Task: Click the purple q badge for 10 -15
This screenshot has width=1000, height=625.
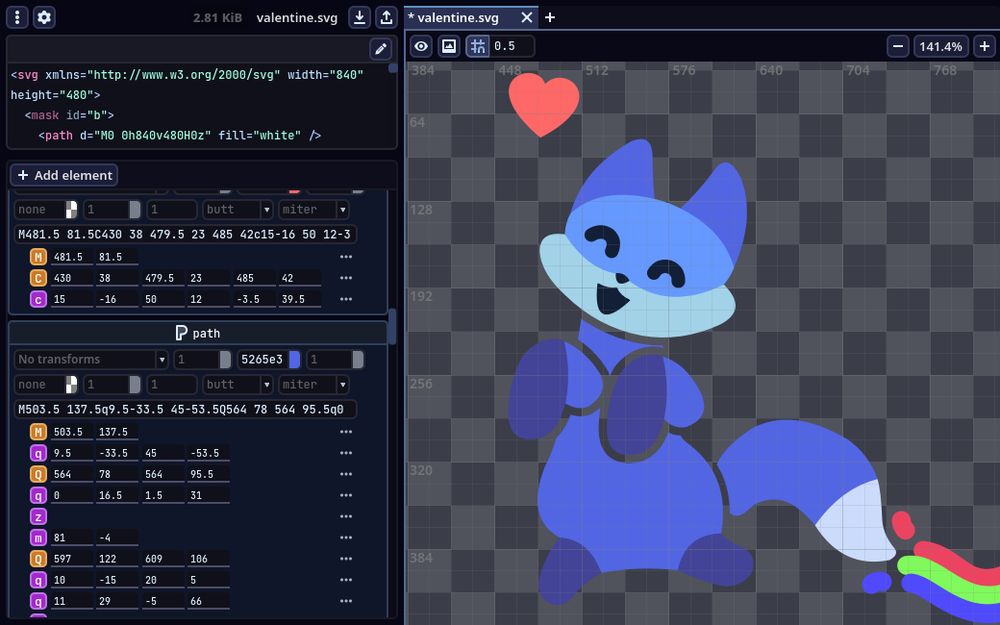Action: [38, 579]
